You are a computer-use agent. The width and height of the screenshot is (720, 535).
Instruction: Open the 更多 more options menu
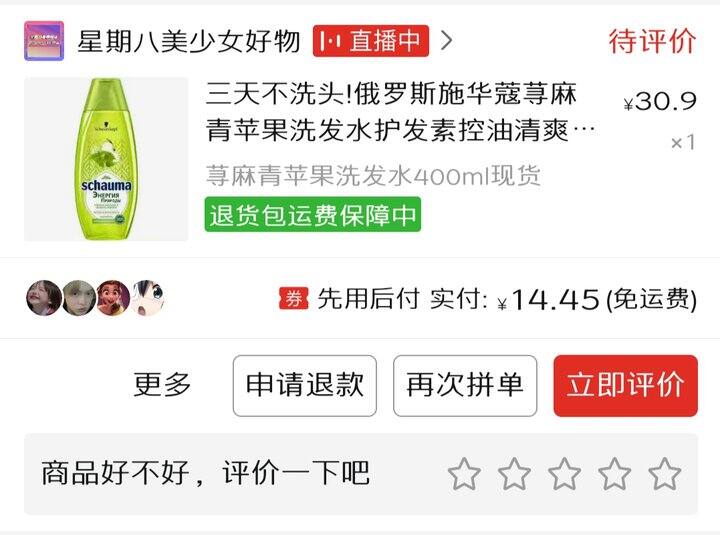click(x=162, y=384)
